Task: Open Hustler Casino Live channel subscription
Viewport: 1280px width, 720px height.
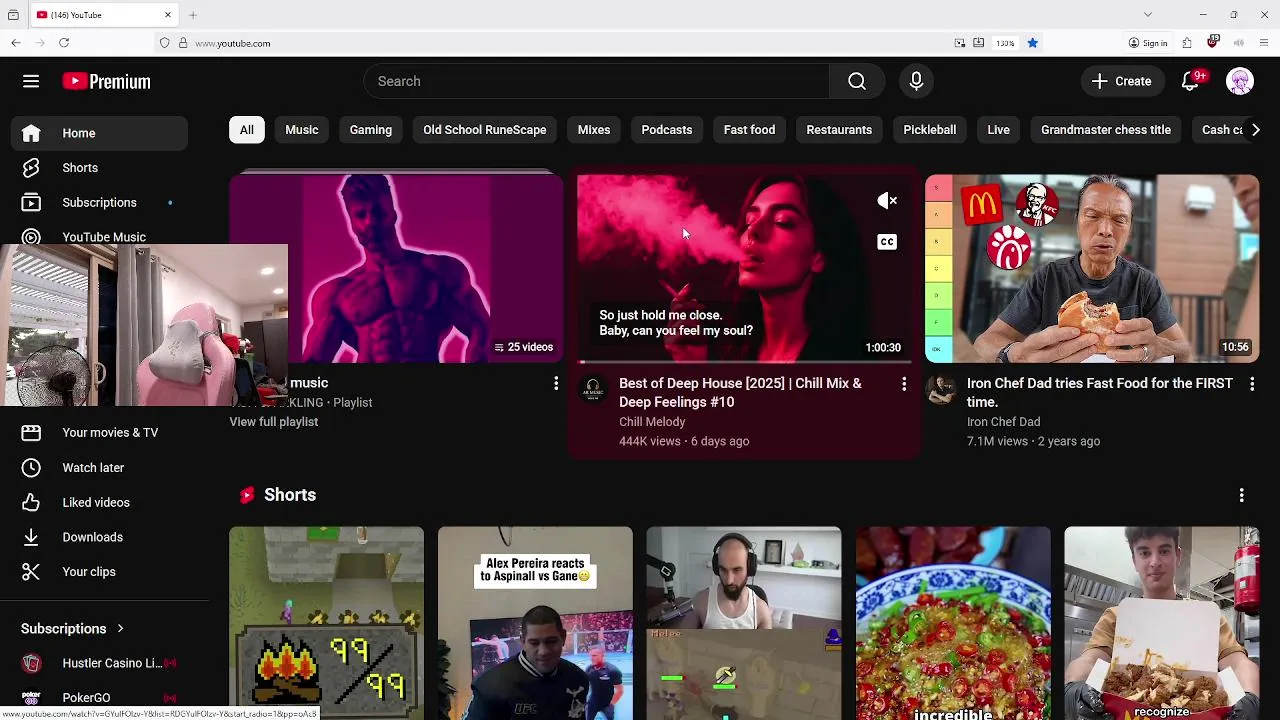Action: 99,663
